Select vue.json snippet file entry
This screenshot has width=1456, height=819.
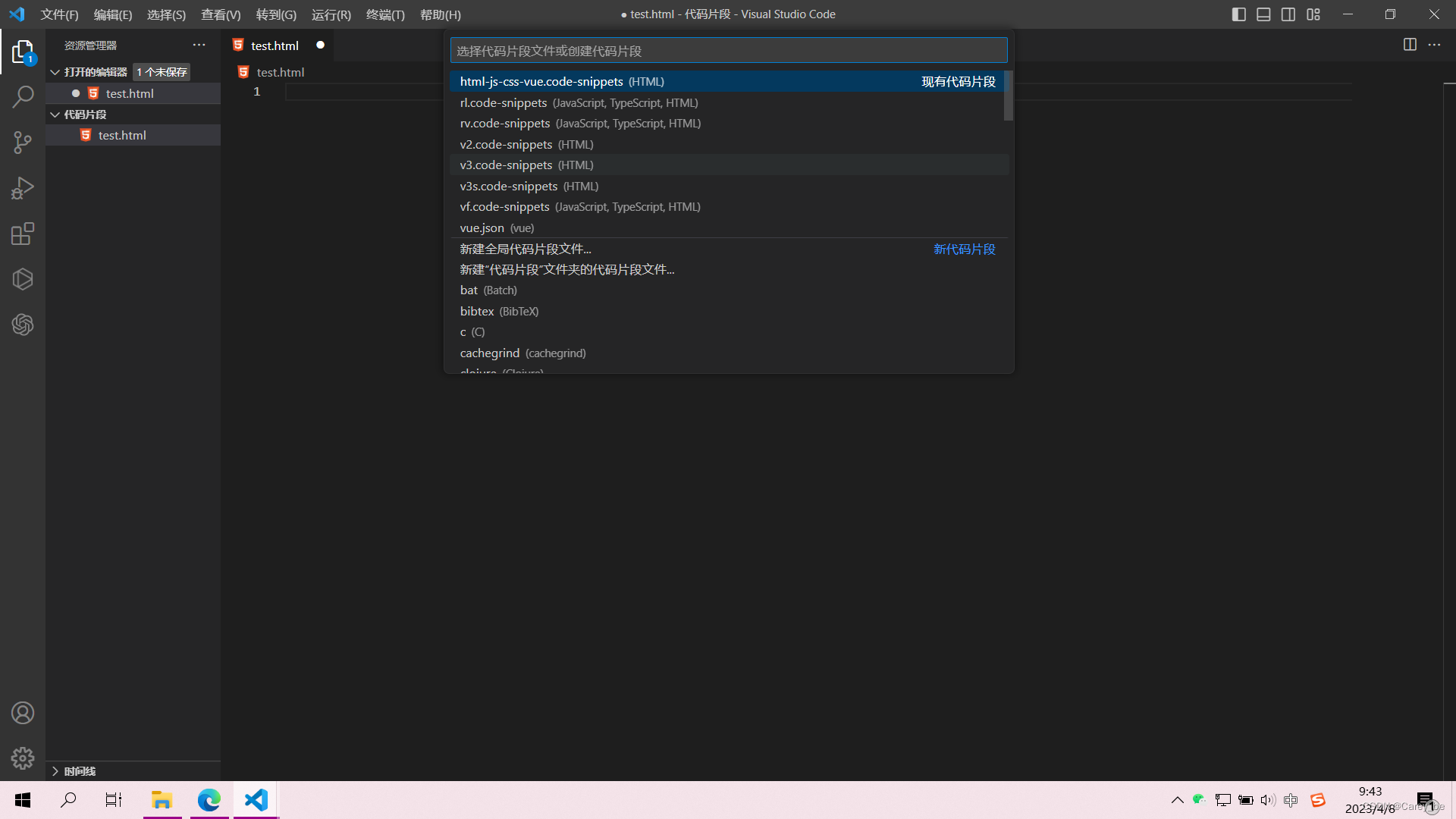pyautogui.click(x=482, y=227)
